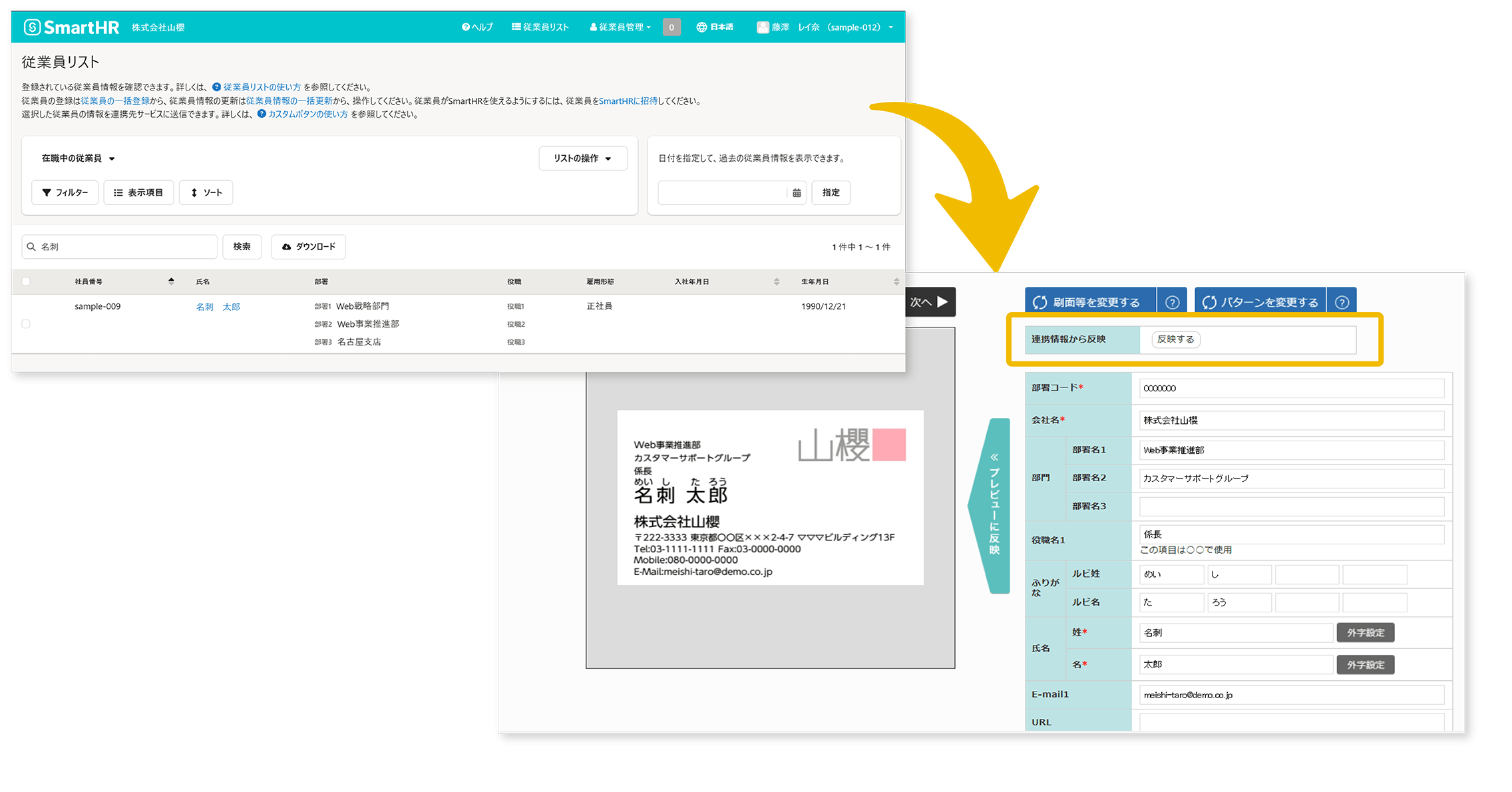Click the ダウンロード cloud download icon

(287, 246)
